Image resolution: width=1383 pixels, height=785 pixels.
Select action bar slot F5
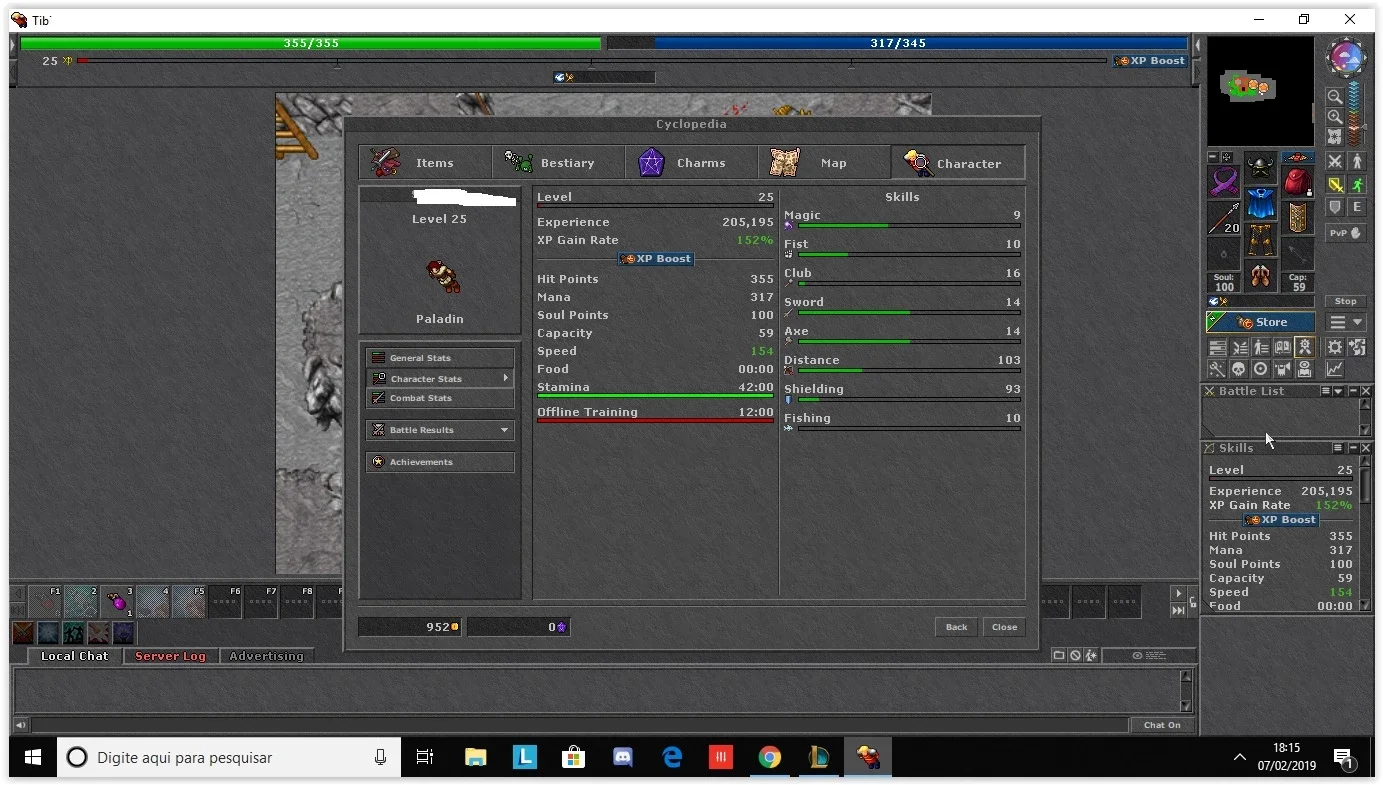[x=189, y=602]
